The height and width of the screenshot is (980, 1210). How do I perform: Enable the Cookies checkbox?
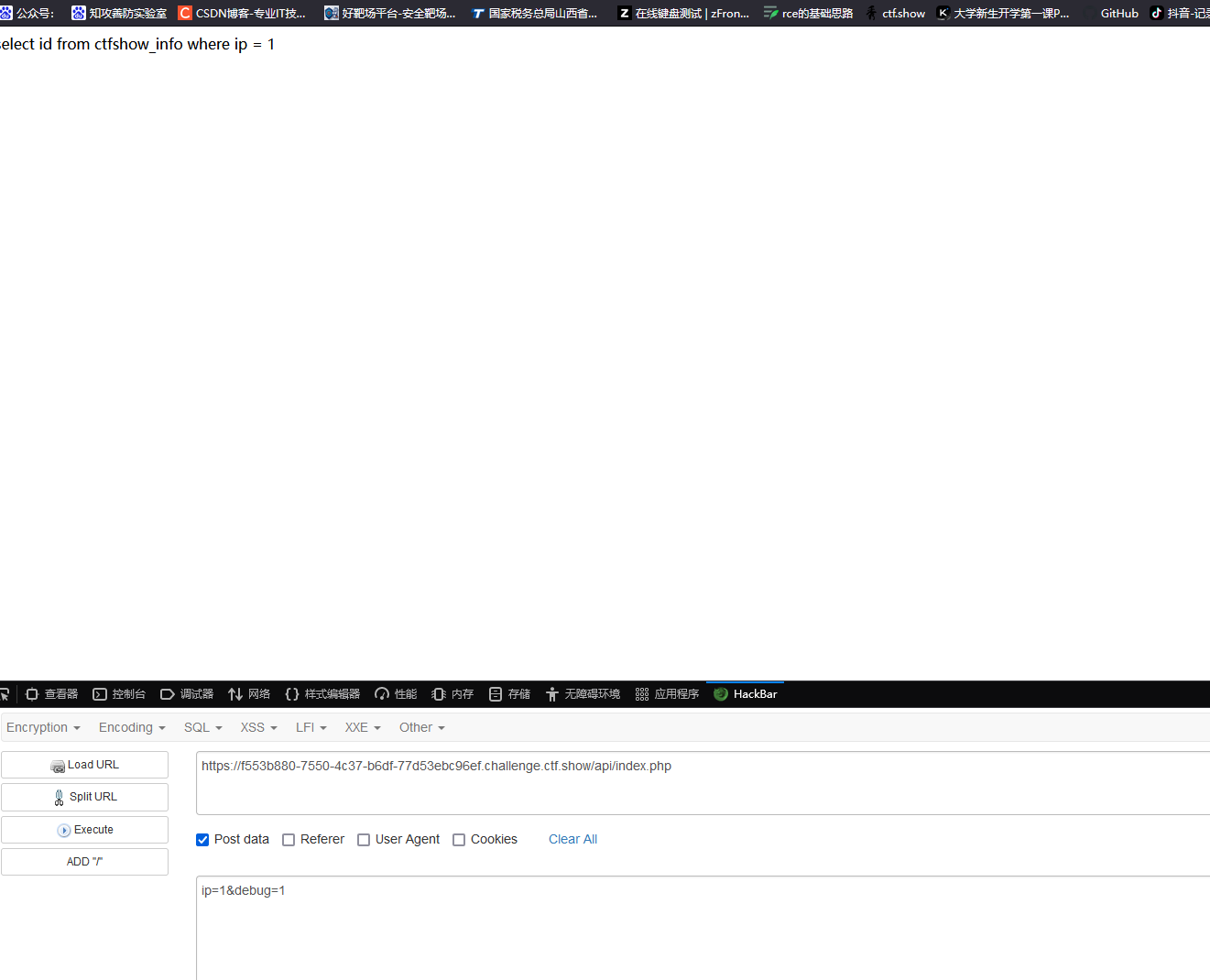459,840
